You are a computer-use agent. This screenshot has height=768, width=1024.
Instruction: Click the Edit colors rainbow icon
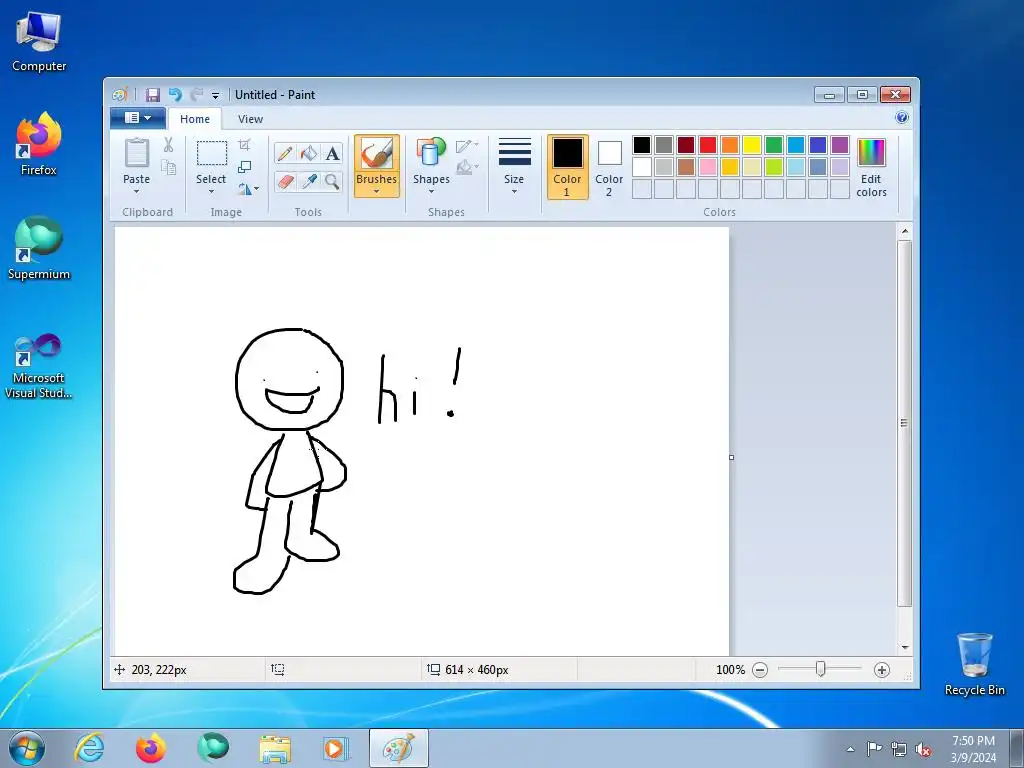click(x=871, y=153)
